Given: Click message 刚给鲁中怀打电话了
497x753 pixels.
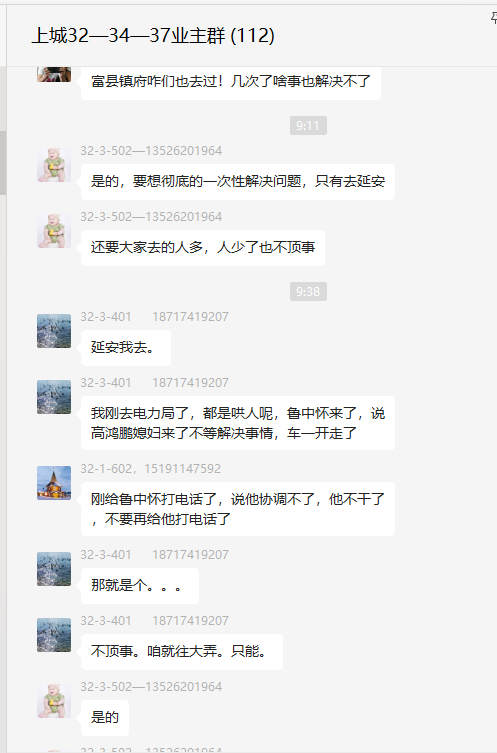Looking at the screenshot, I should 238,509.
